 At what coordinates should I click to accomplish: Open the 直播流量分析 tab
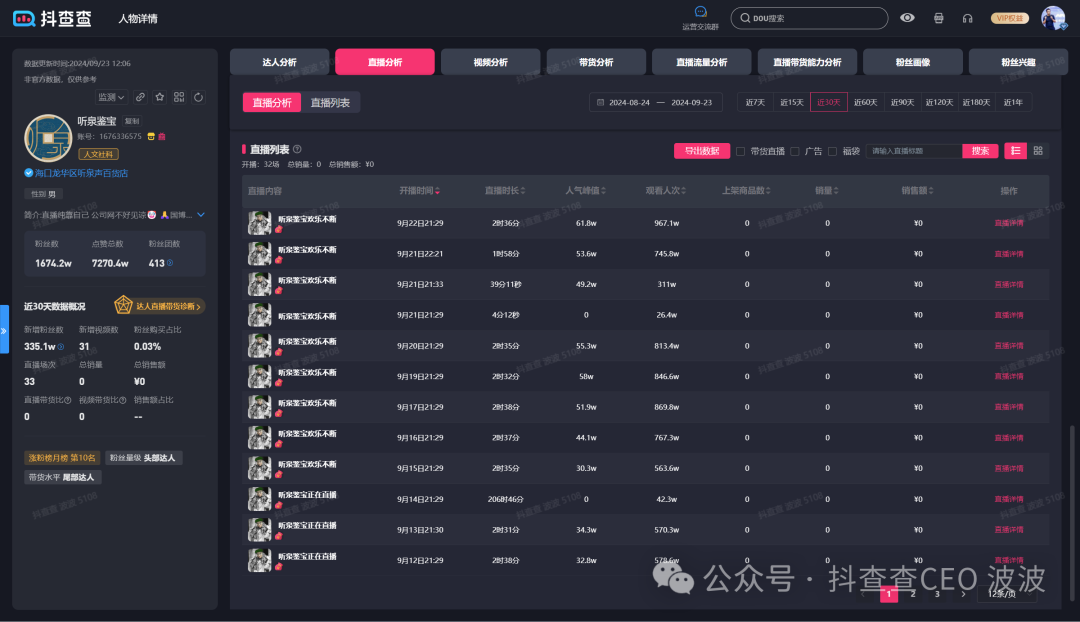702,62
